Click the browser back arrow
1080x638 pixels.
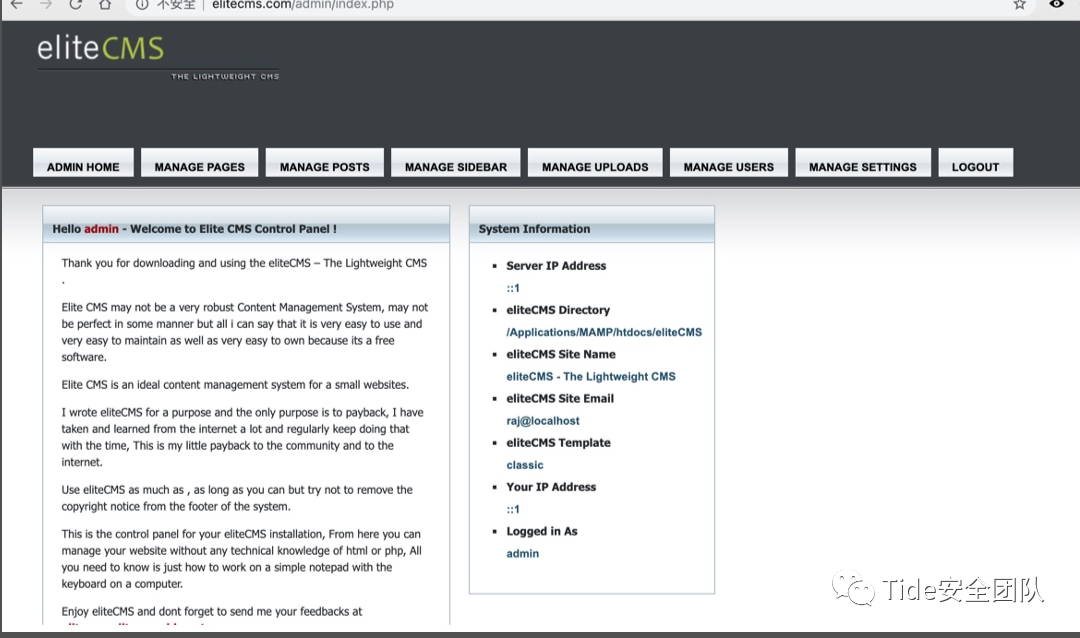pyautogui.click(x=17, y=4)
